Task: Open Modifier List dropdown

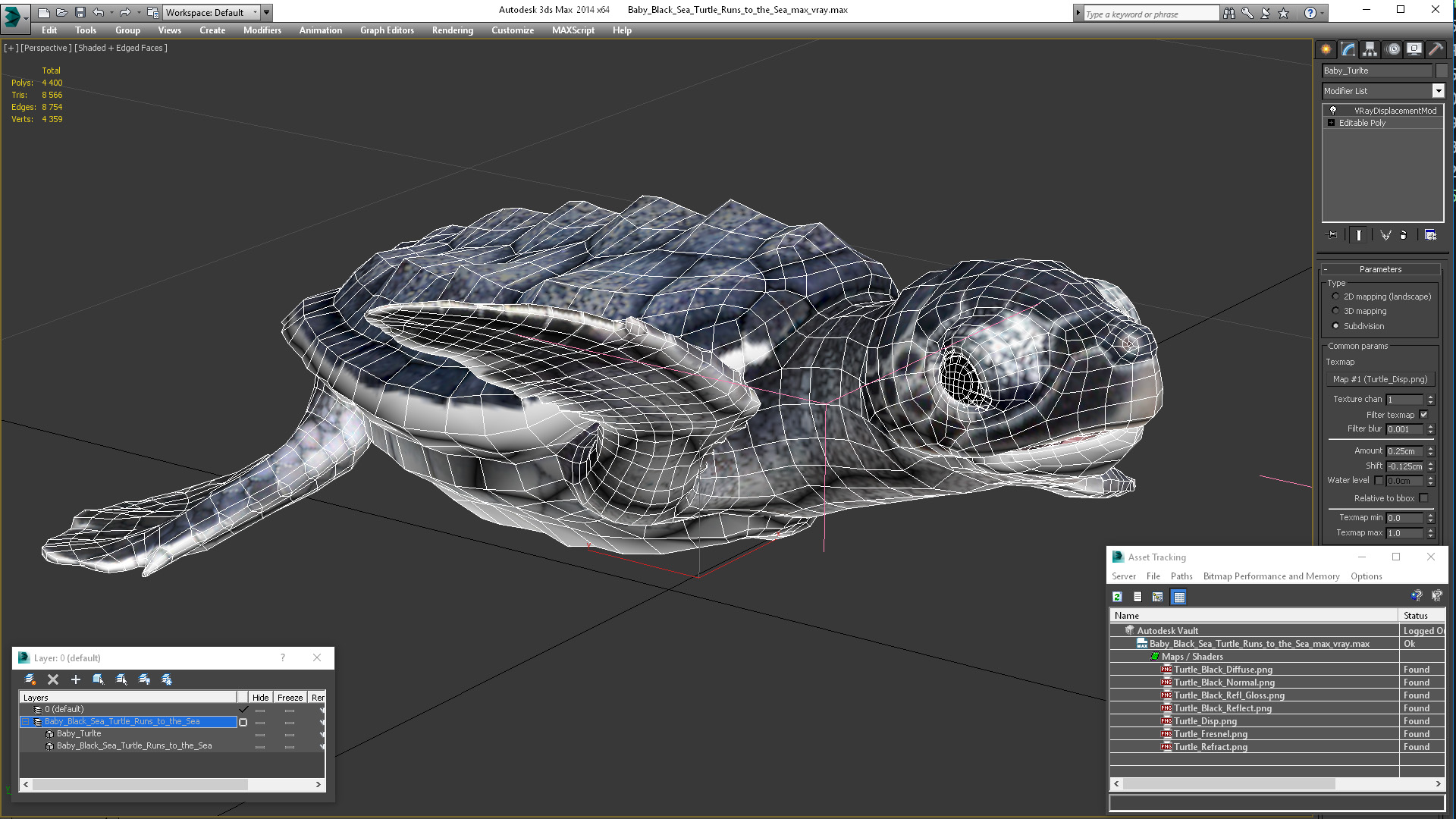Action: [1438, 91]
